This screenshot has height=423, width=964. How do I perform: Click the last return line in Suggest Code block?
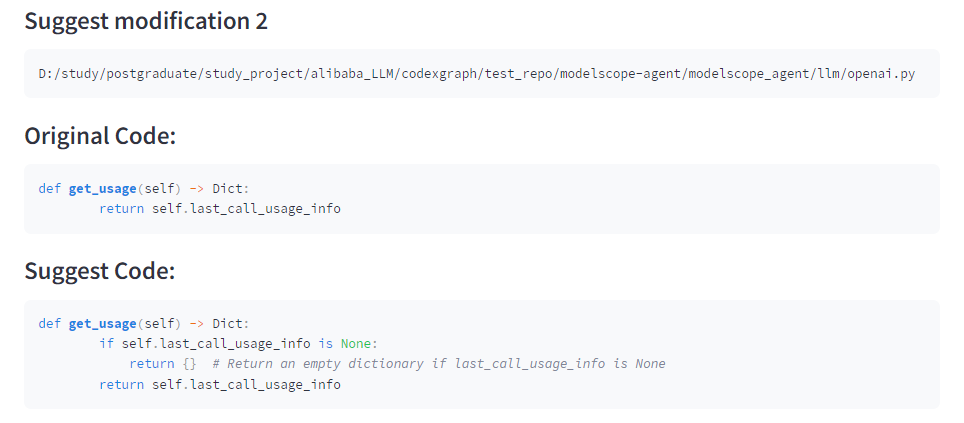click(x=220, y=384)
